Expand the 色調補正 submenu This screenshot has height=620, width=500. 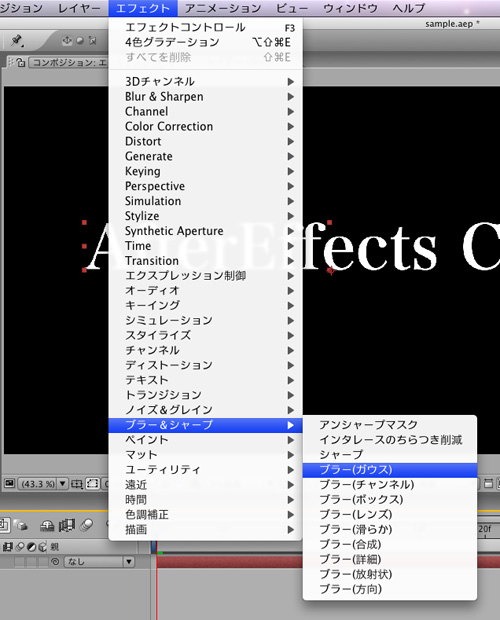pos(206,515)
